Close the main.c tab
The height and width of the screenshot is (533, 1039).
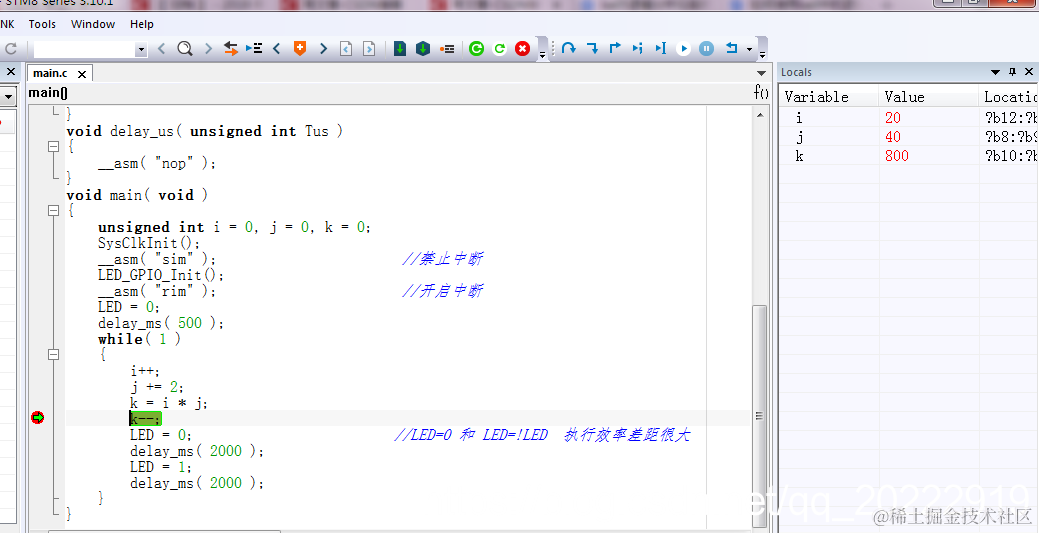(82, 74)
